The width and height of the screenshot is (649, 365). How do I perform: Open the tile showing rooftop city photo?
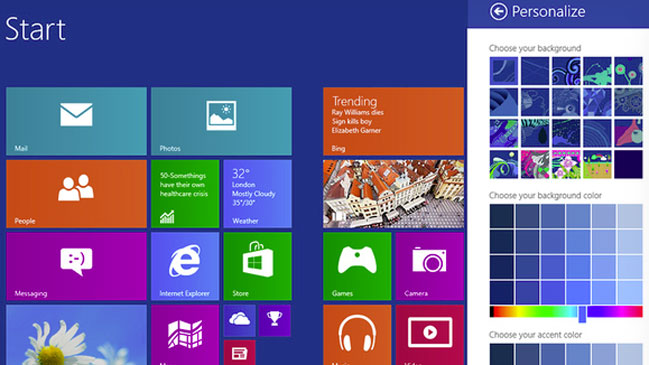(x=393, y=194)
